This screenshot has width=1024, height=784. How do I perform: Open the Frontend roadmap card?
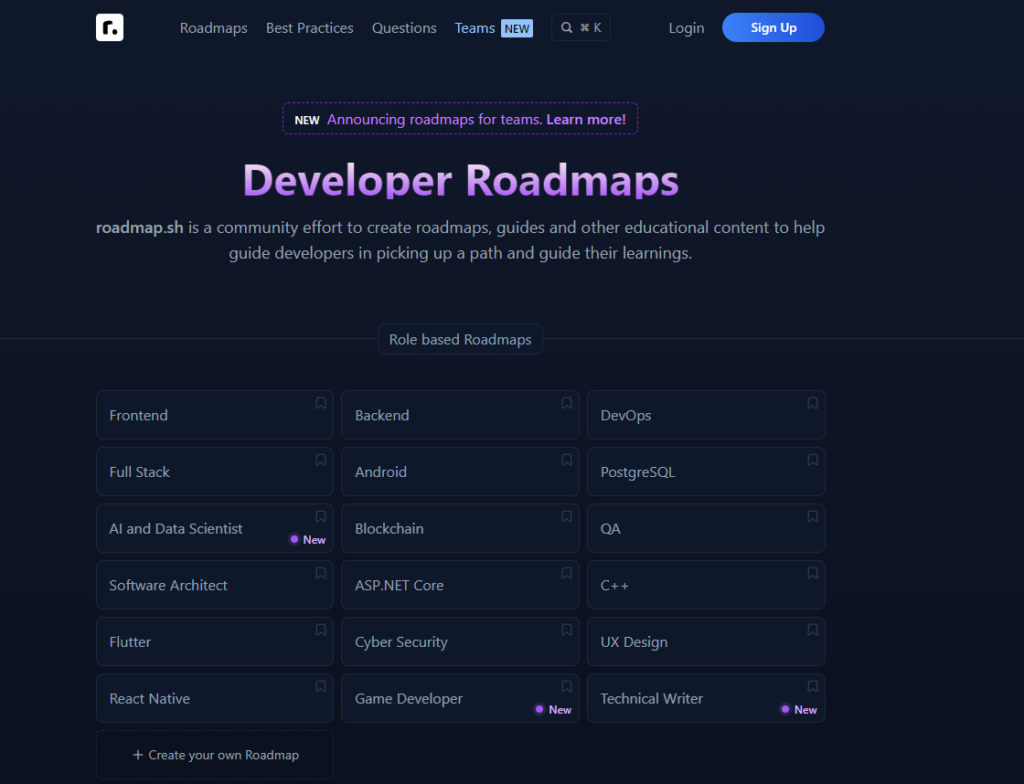click(215, 415)
